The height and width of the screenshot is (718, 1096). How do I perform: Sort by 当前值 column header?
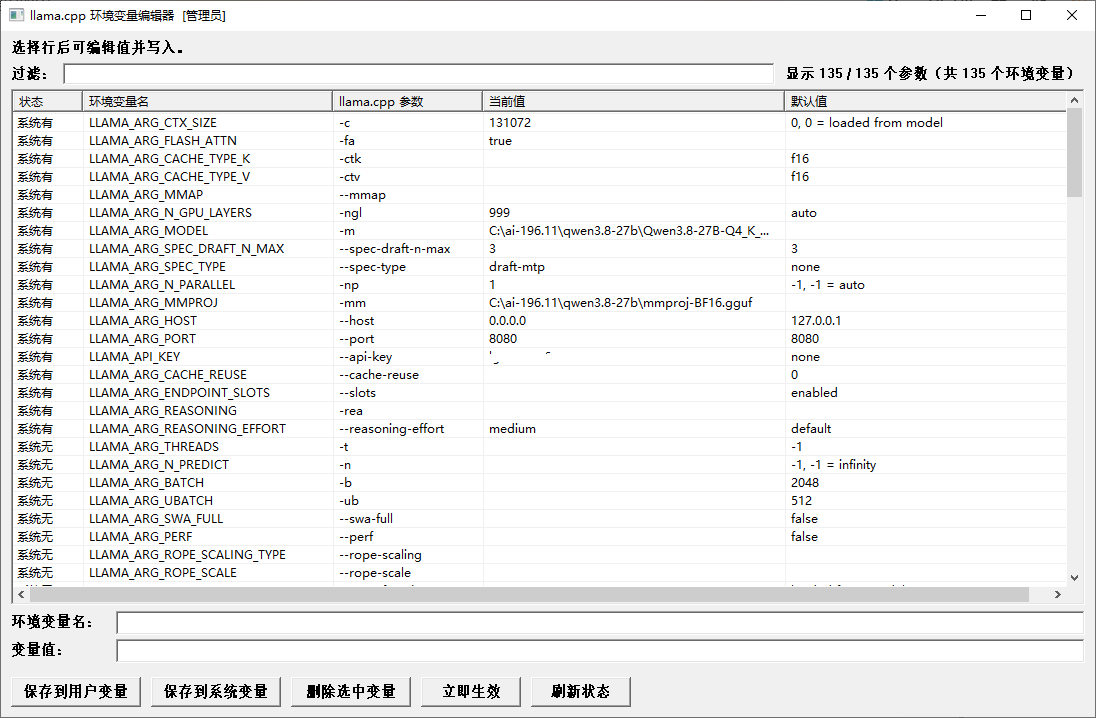pyautogui.click(x=633, y=101)
